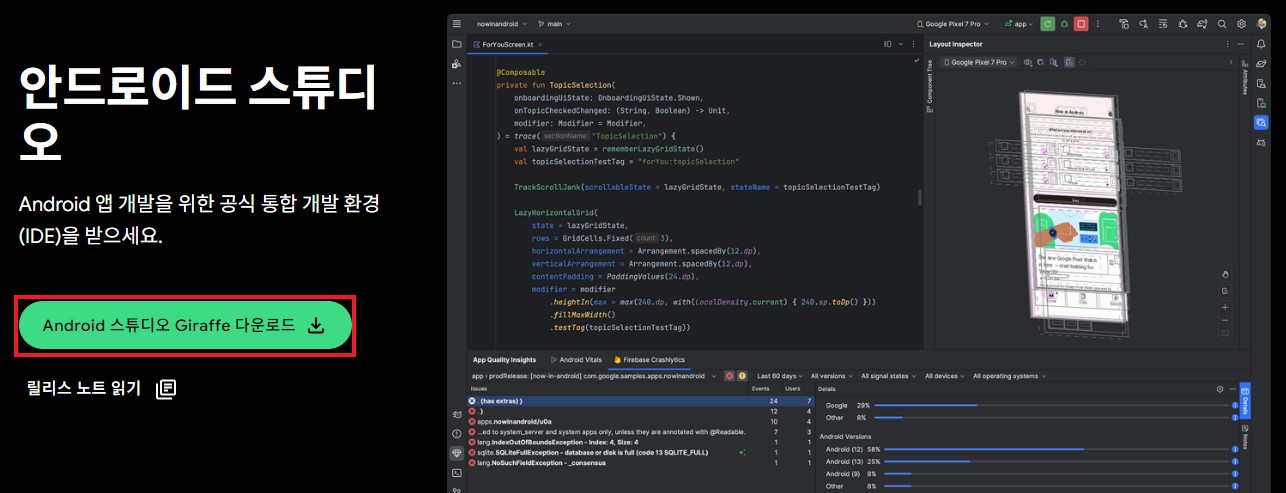1286x493 pixels.
Task: Switch to the Android Vitals tab
Action: click(x=575, y=359)
